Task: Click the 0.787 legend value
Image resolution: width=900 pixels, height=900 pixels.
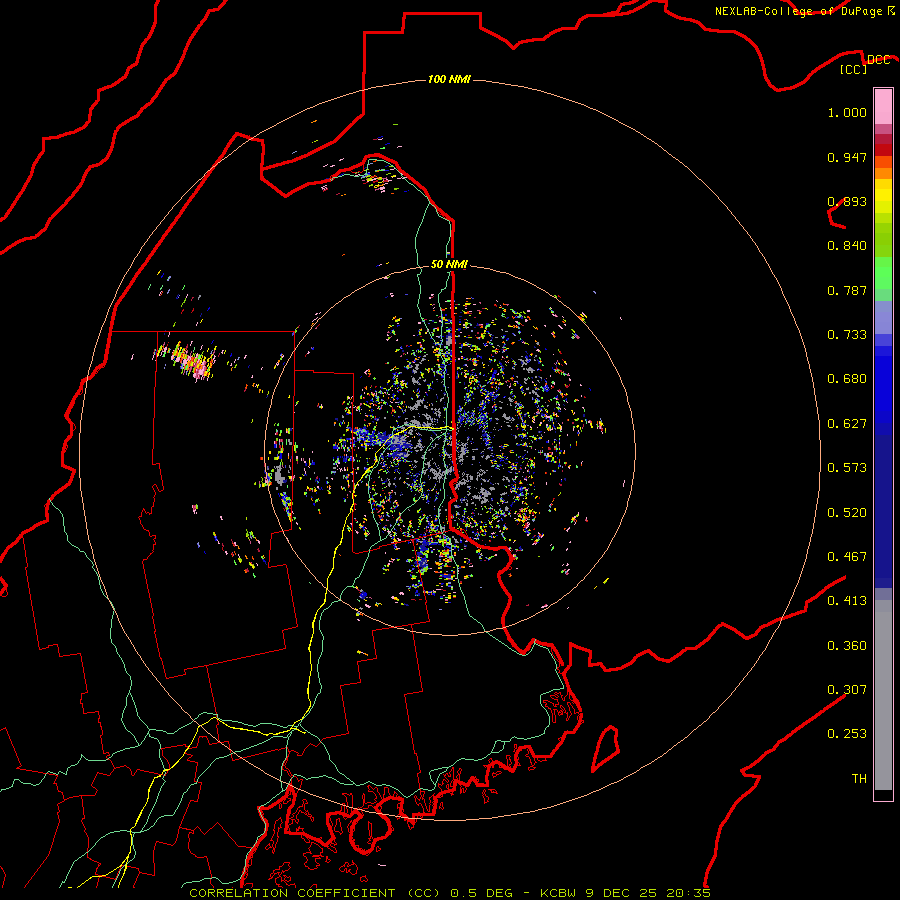Action: click(x=847, y=290)
